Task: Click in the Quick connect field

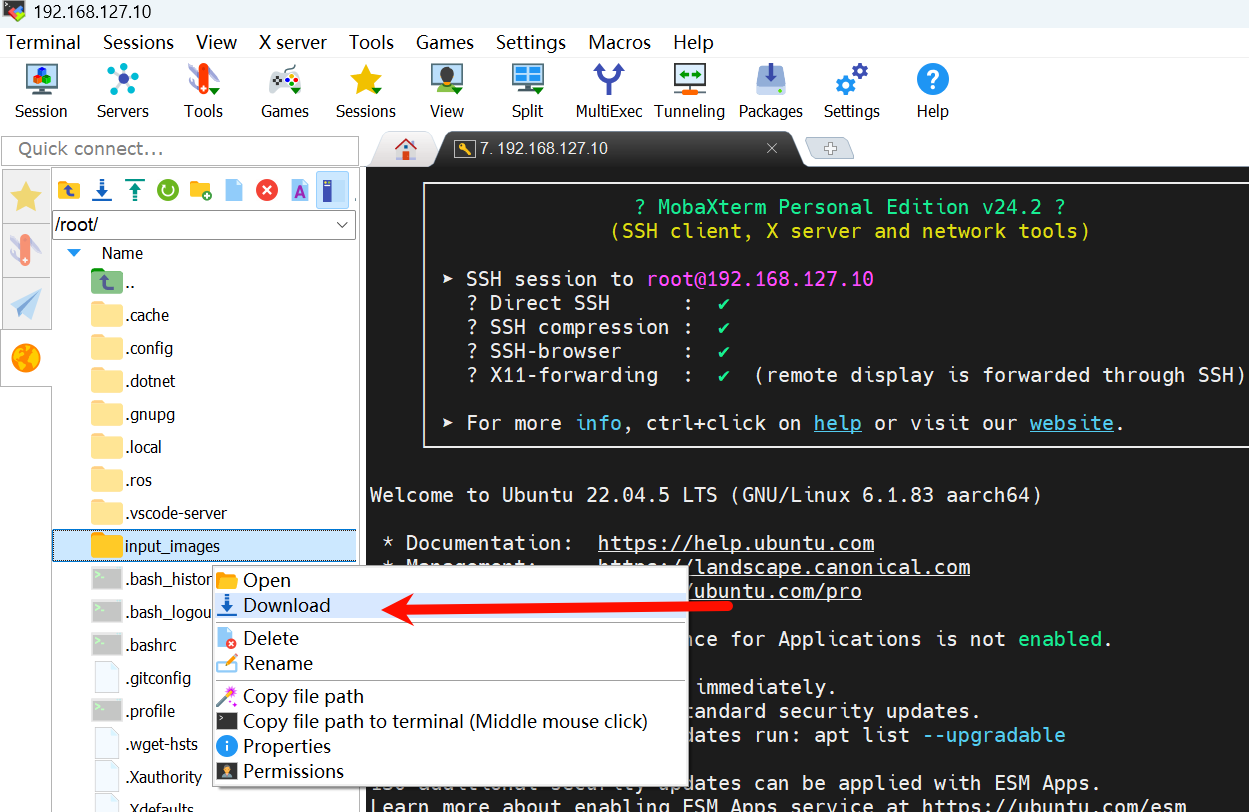Action: pos(180,149)
